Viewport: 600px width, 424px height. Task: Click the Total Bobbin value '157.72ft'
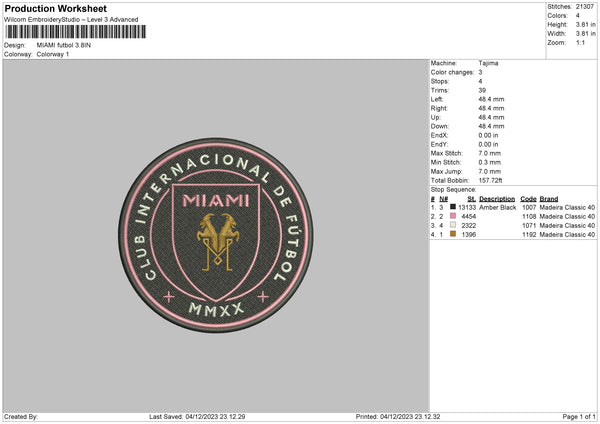pyautogui.click(x=491, y=180)
